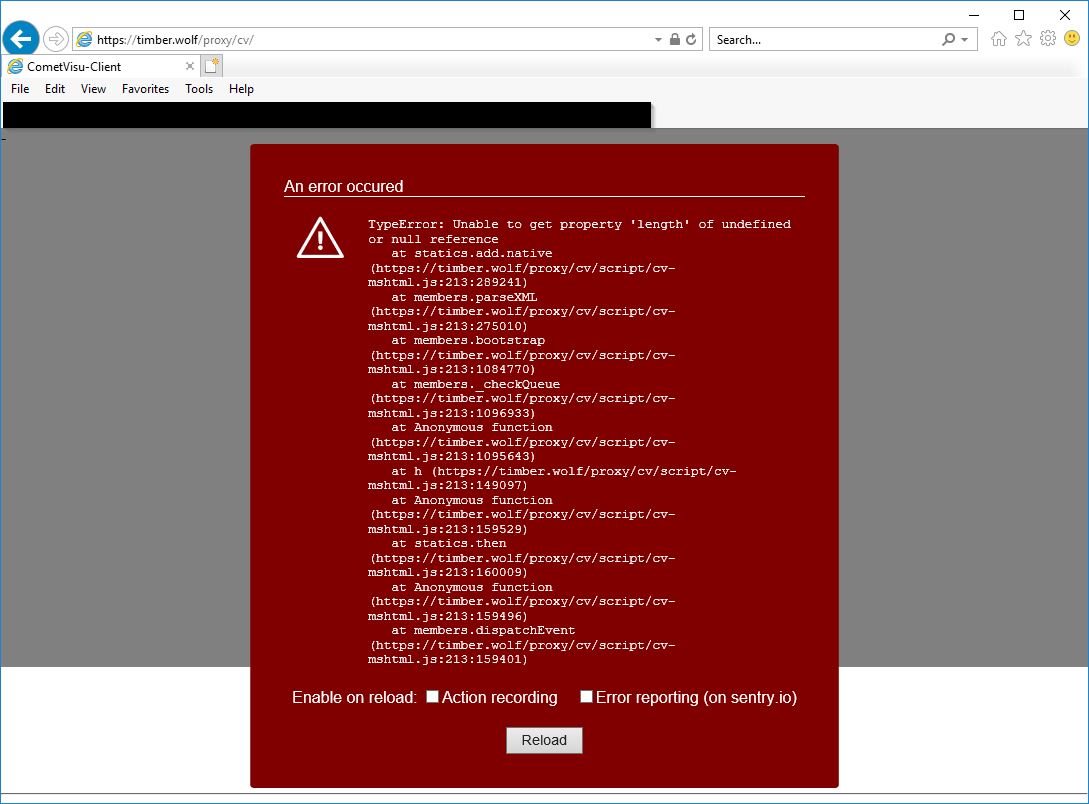Open the Tools menu
The height and width of the screenshot is (804, 1089).
point(199,89)
